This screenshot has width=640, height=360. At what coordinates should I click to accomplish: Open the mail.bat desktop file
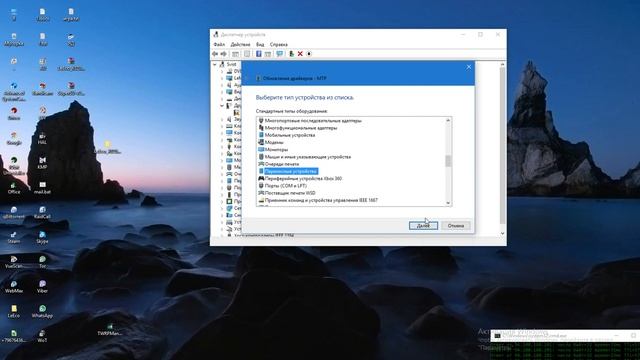(42, 188)
